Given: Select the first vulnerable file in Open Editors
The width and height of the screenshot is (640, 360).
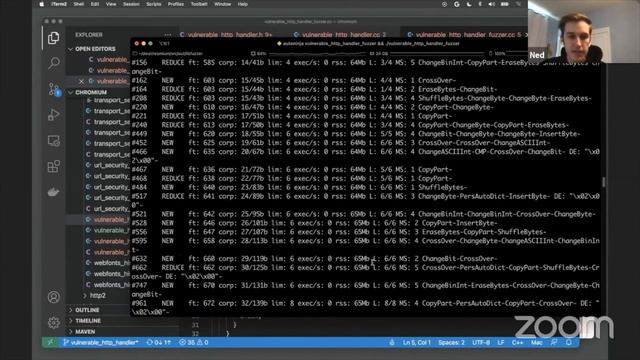Looking at the screenshot, I should pyautogui.click(x=108, y=60).
